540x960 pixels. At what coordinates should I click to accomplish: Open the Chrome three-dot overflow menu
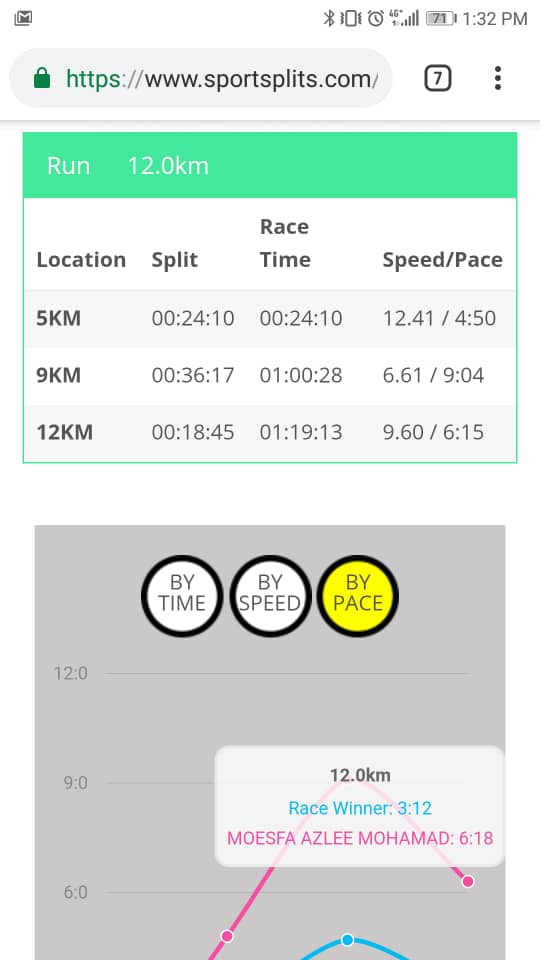pyautogui.click(x=497, y=78)
